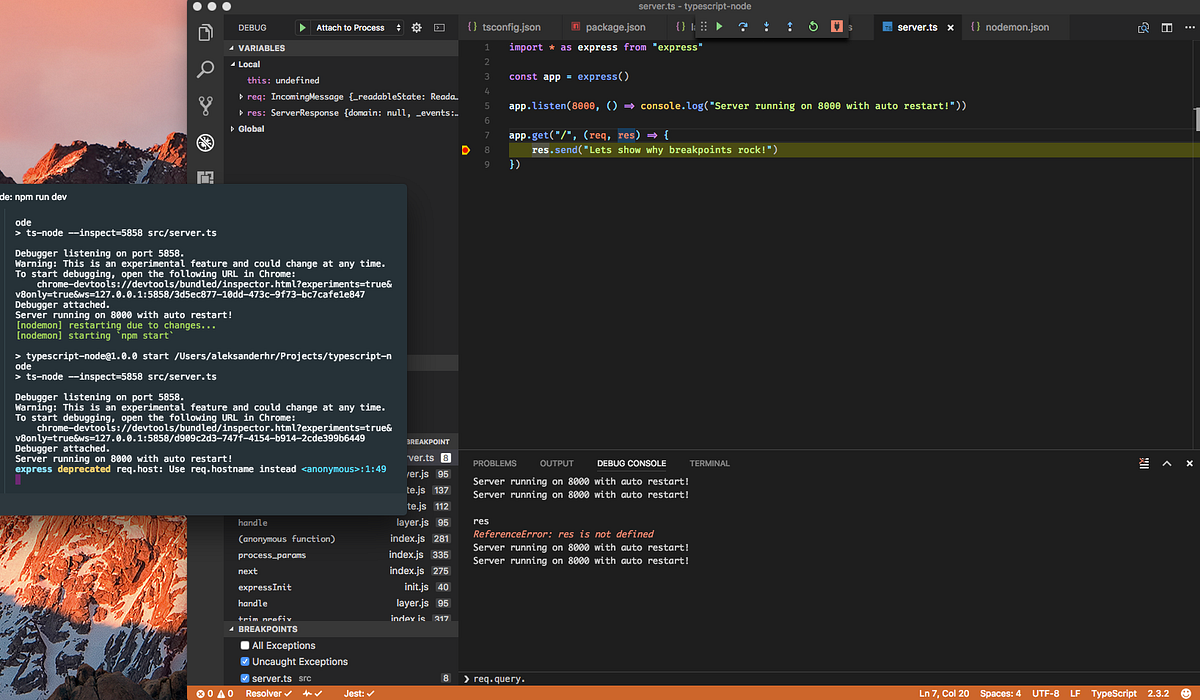1200x700 pixels.
Task: Select the Explorer icon in the activity bar
Action: click(205, 32)
